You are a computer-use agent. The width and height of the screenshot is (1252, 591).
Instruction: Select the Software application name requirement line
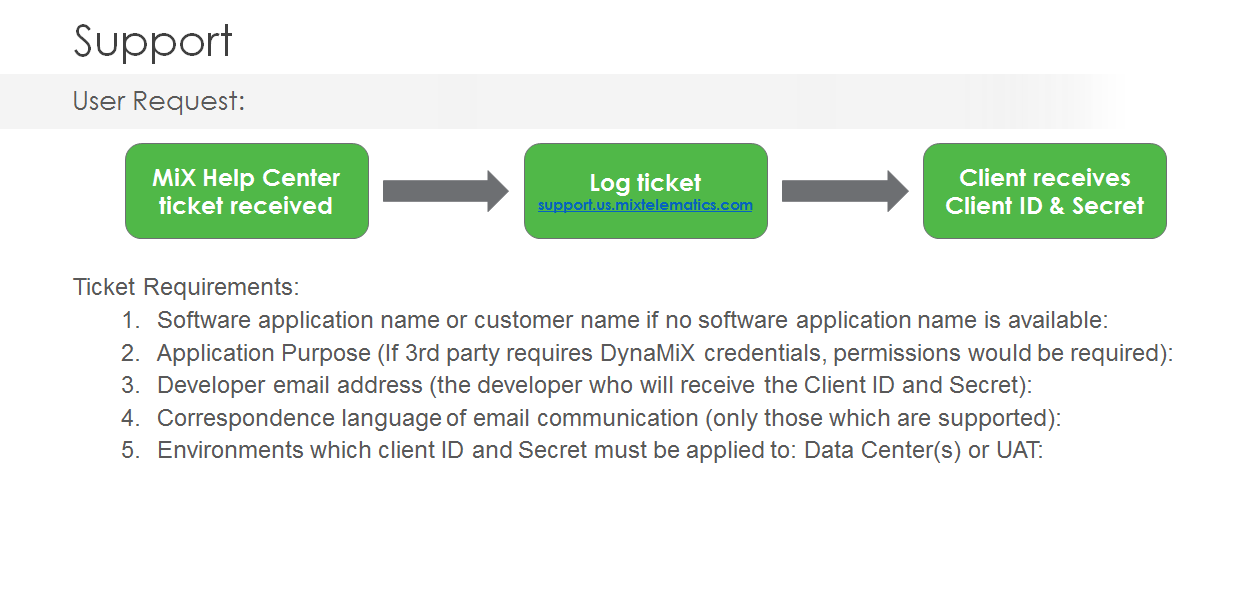(632, 320)
